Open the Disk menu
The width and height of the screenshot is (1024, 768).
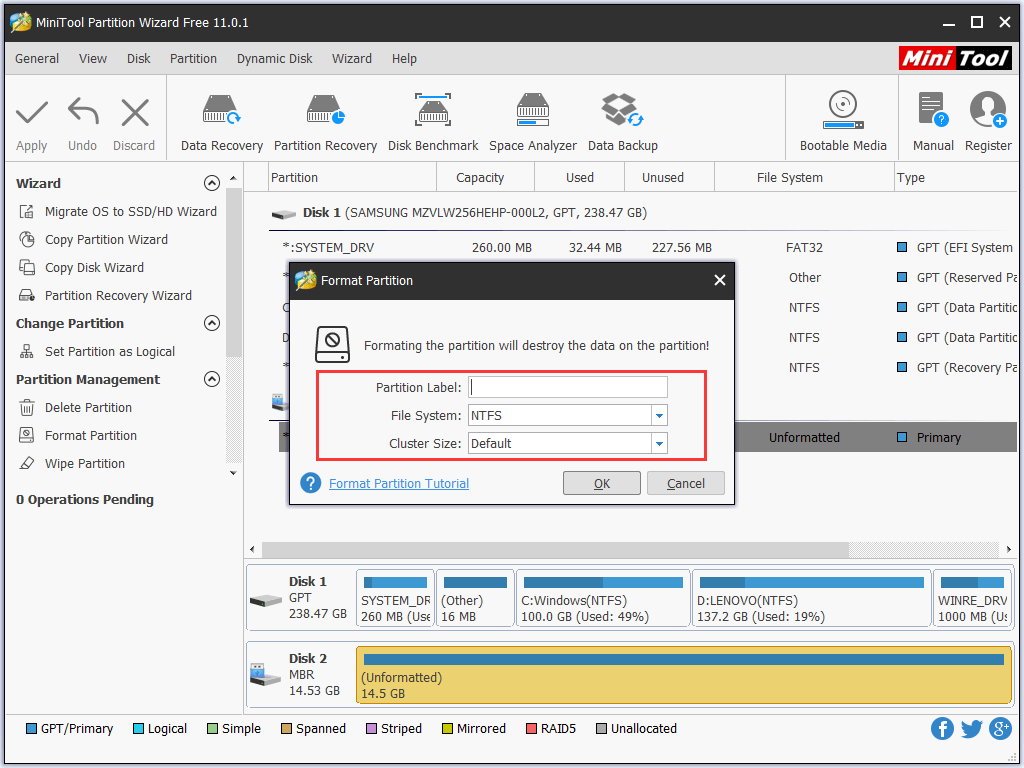click(x=138, y=59)
